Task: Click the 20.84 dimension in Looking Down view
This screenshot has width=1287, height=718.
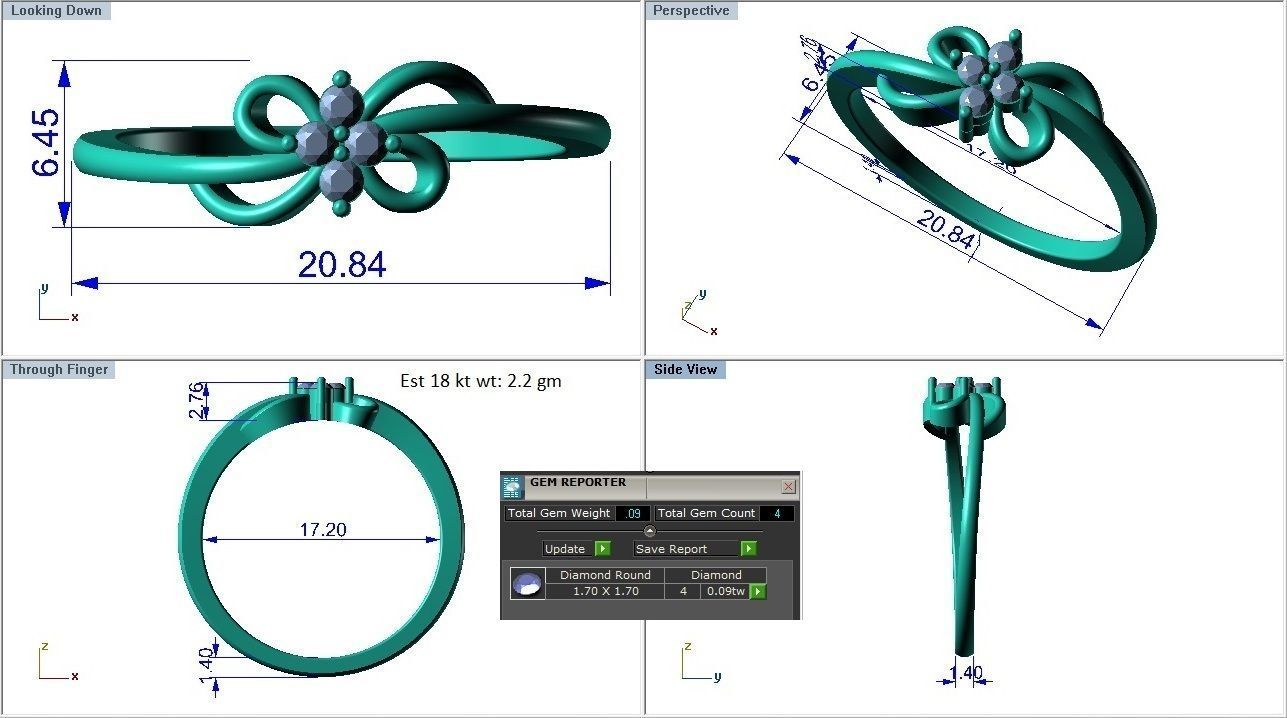Action: pyautogui.click(x=342, y=264)
